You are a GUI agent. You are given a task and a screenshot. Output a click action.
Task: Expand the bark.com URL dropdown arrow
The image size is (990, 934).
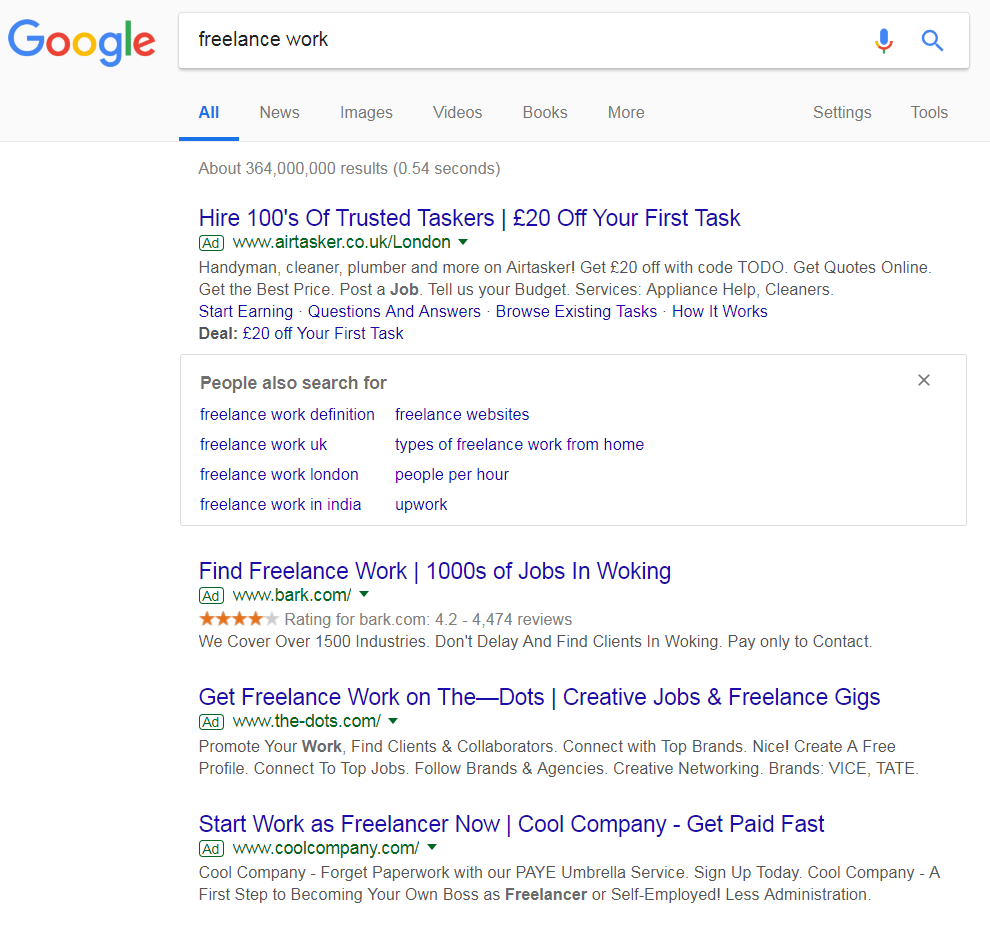[x=364, y=594]
